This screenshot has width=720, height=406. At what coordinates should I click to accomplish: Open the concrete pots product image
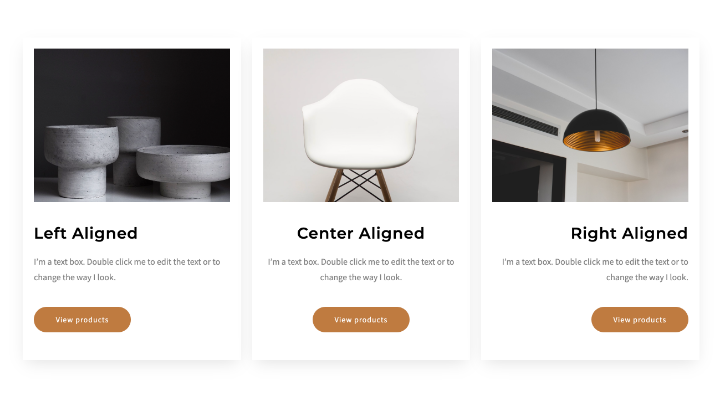click(x=132, y=125)
